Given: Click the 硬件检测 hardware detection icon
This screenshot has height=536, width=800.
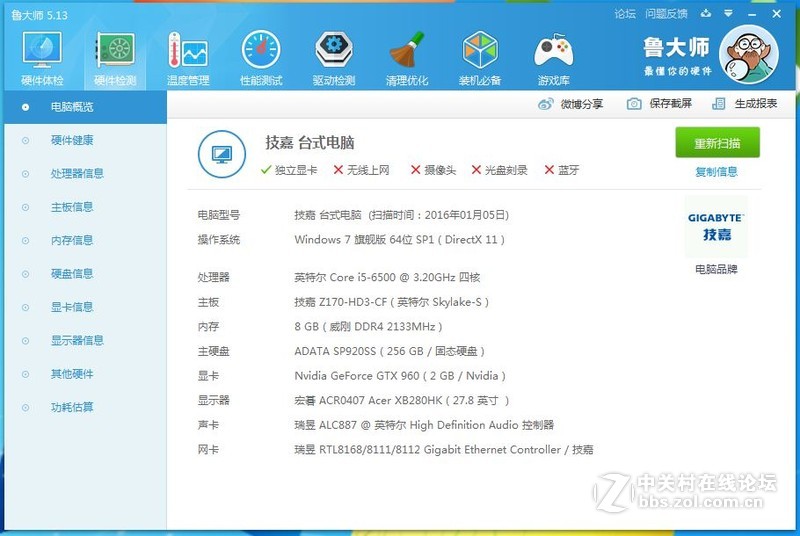Looking at the screenshot, I should [114, 57].
